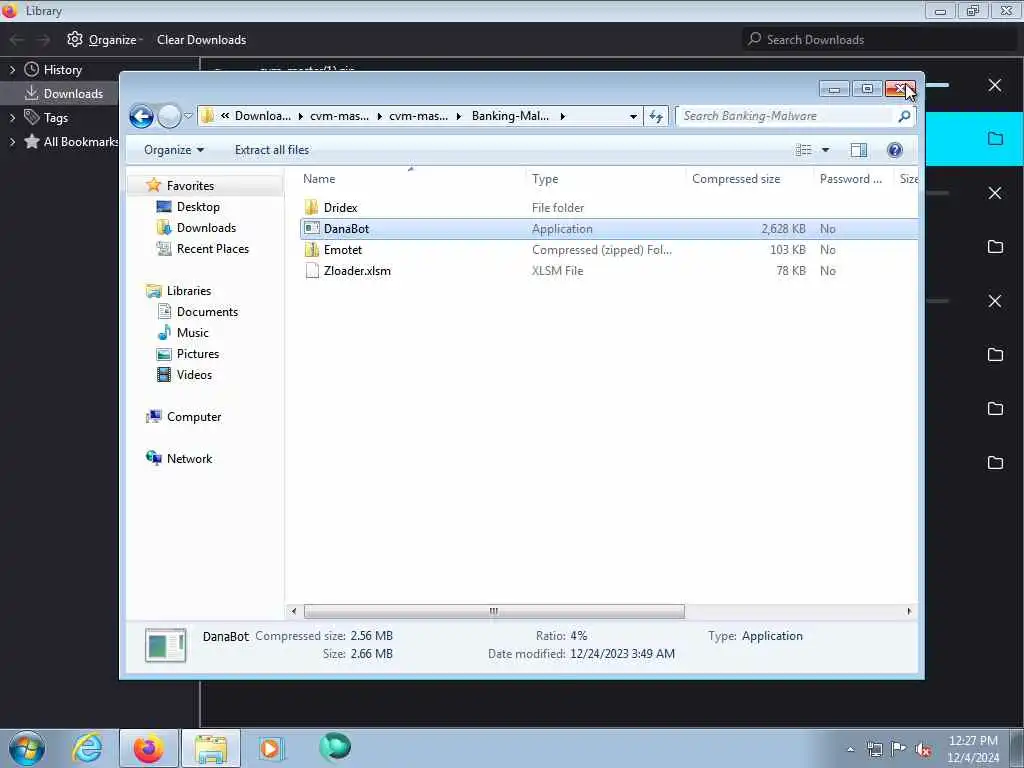Click Clear Downloads in Library toolbar

pos(201,40)
